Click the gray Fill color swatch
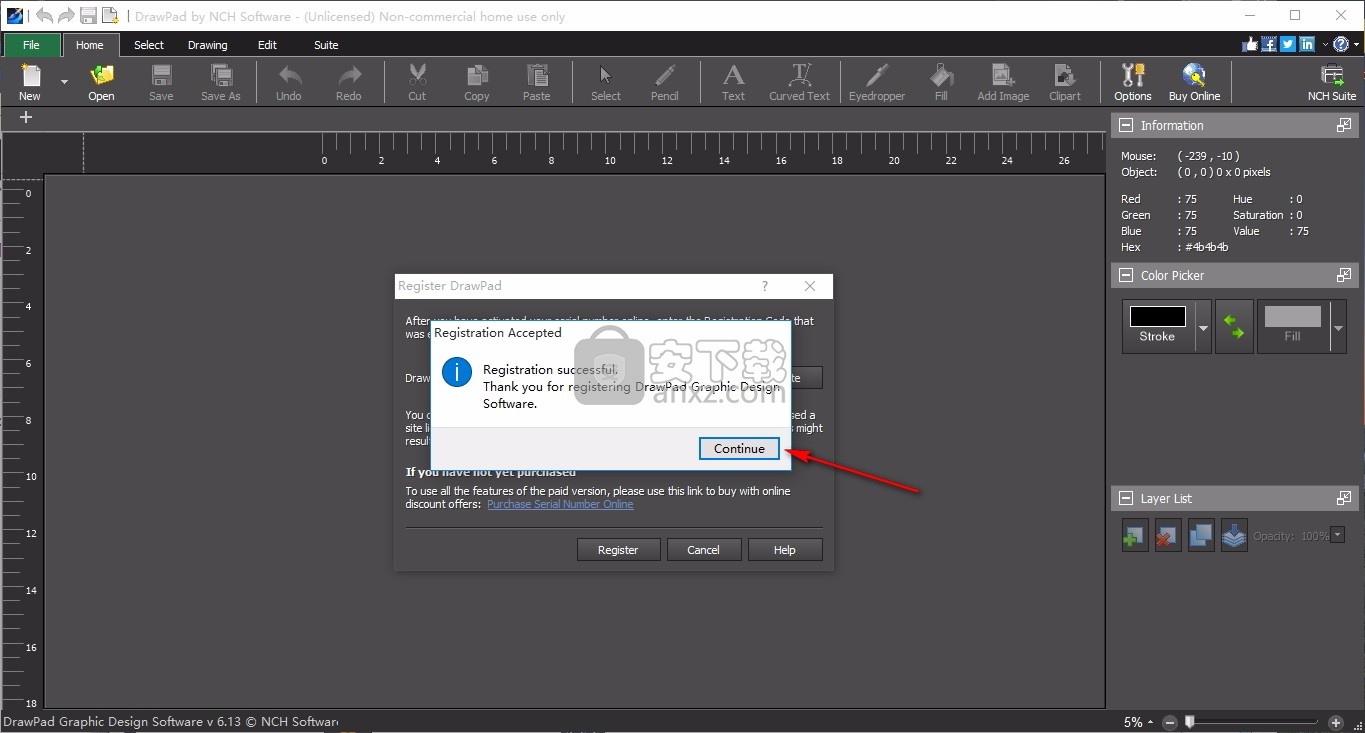This screenshot has height=733, width=1365. coord(1293,317)
